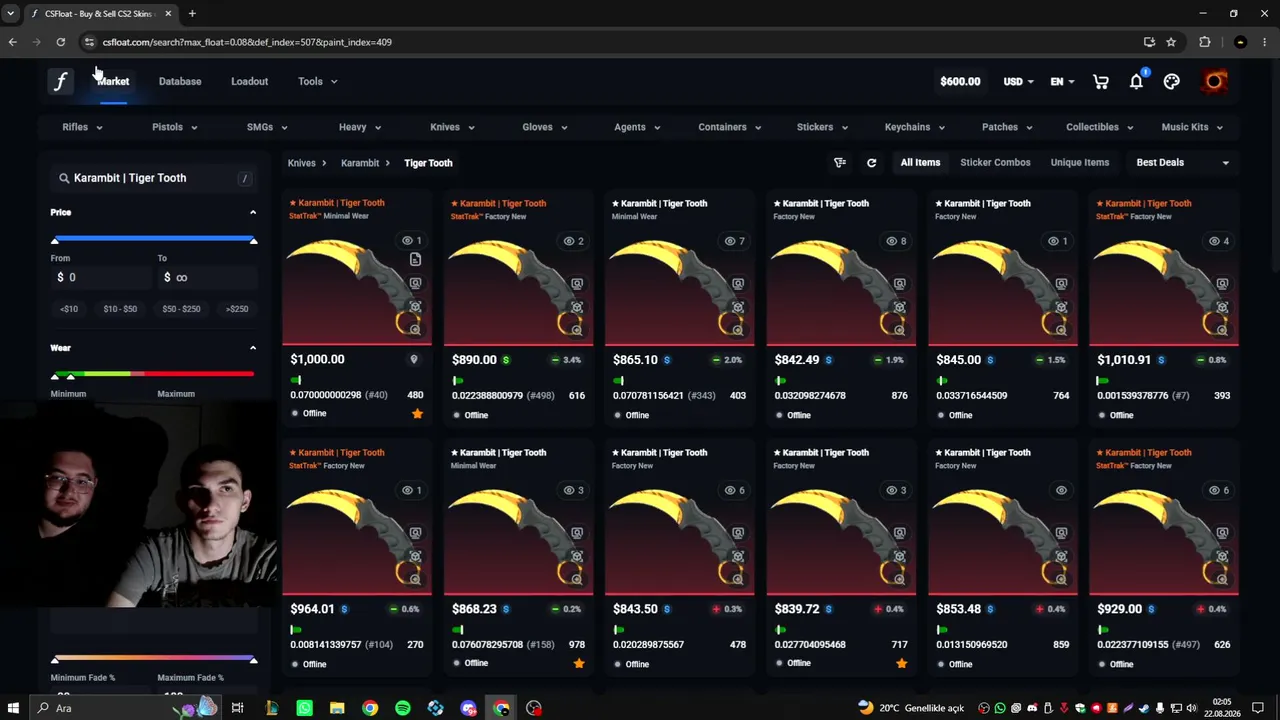Apply the >$250 price preset
The height and width of the screenshot is (720, 1280).
(237, 309)
